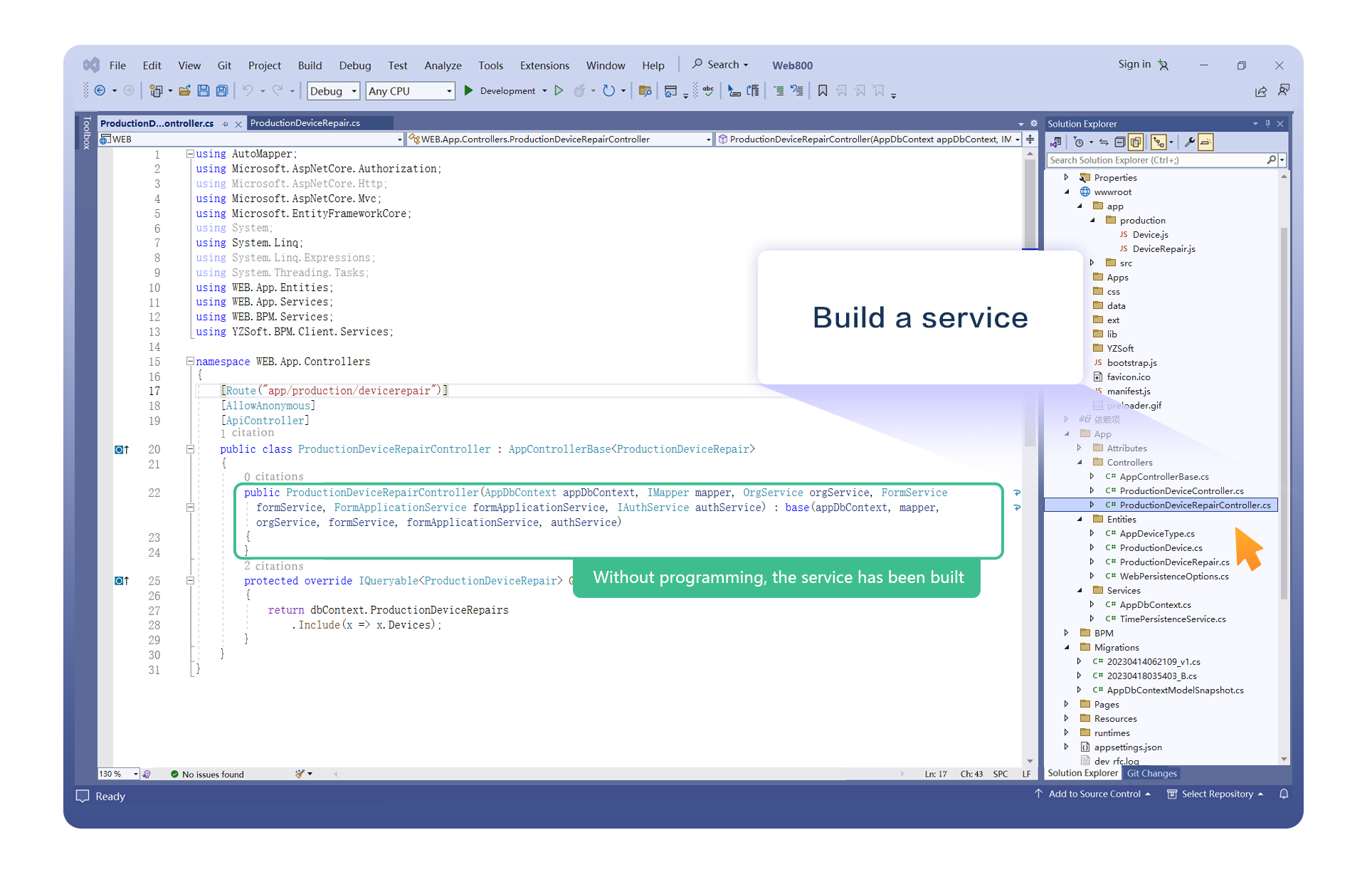Image resolution: width=1372 pixels, height=872 pixels.
Task: Toggle Preview Selected Items in Solution Explorer
Action: click(x=1205, y=142)
